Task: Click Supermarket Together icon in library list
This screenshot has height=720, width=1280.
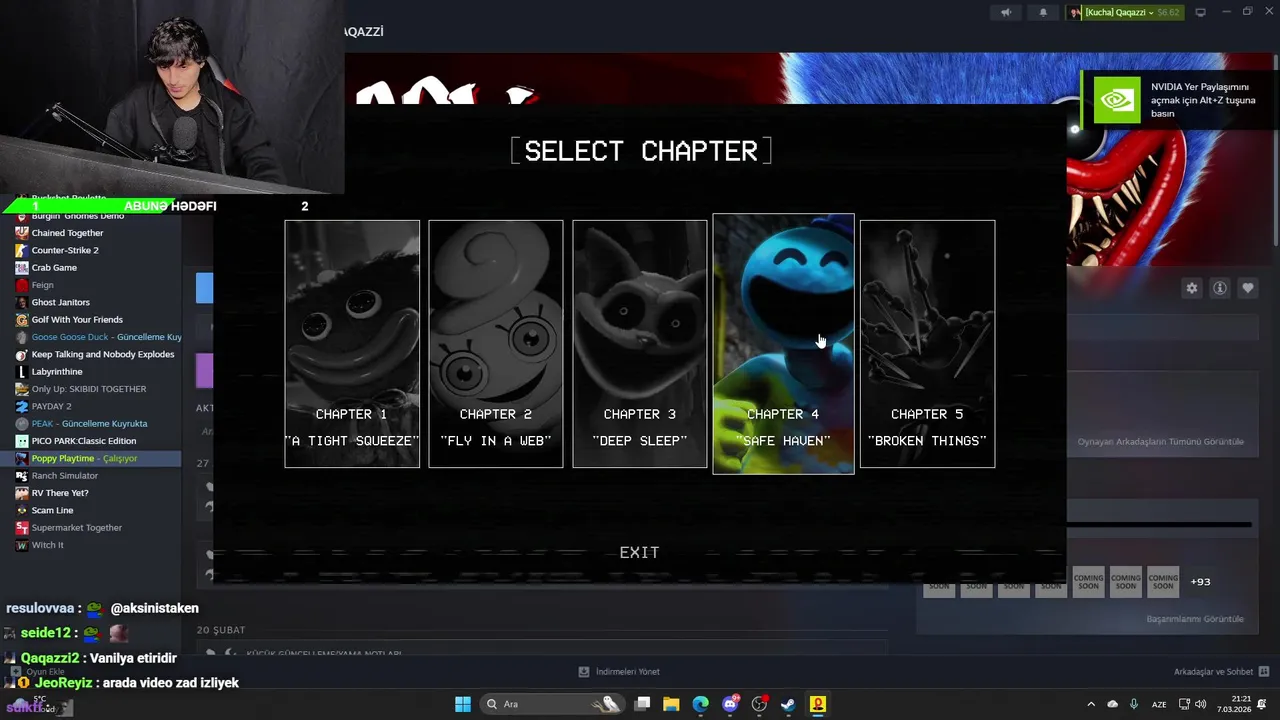Action: pyautogui.click(x=22, y=528)
